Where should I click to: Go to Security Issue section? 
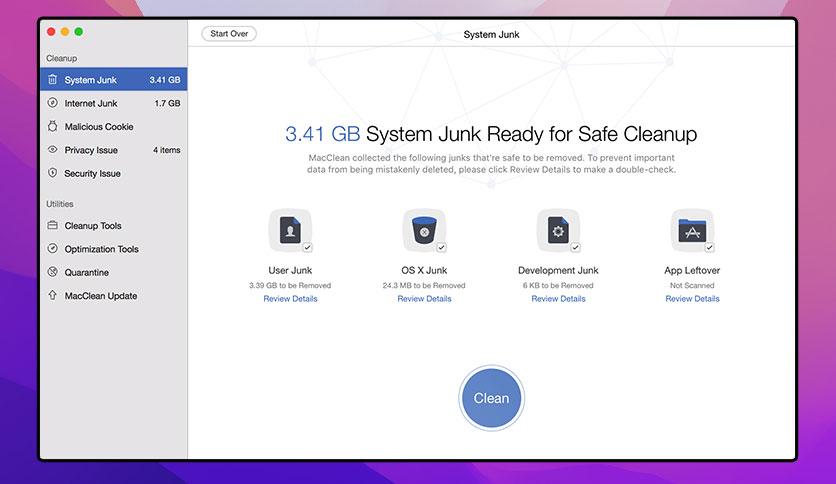114,173
